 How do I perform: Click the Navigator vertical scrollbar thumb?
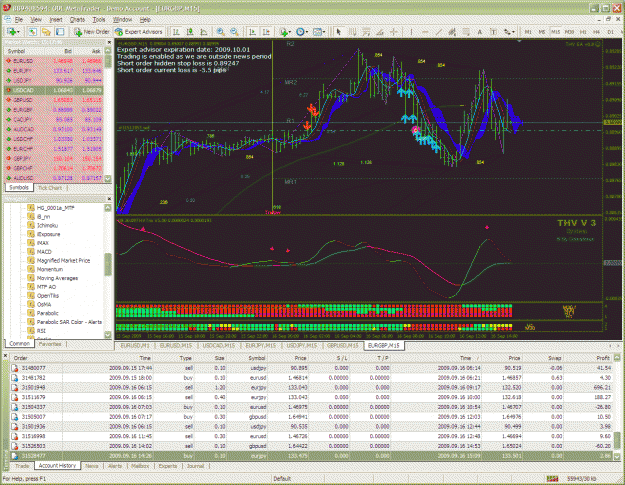click(x=108, y=264)
